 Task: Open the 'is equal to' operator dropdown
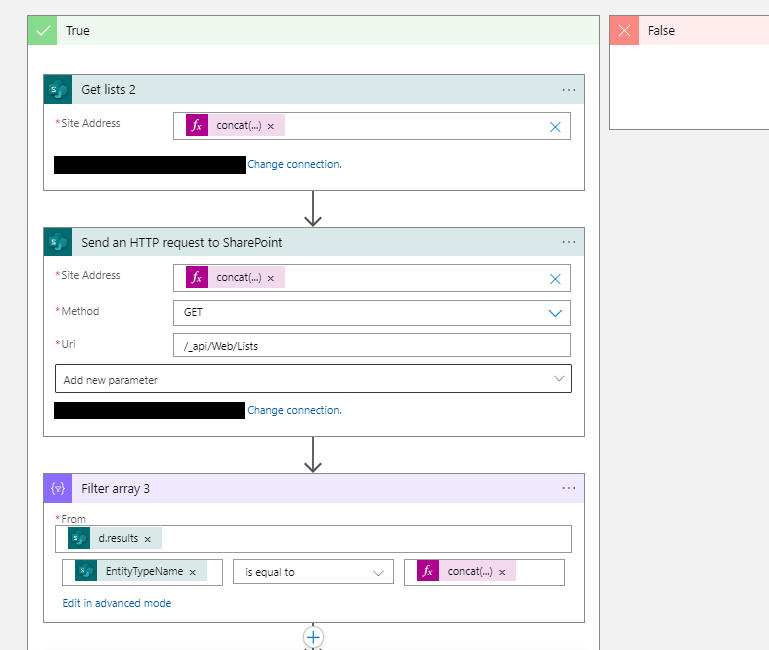(x=313, y=572)
